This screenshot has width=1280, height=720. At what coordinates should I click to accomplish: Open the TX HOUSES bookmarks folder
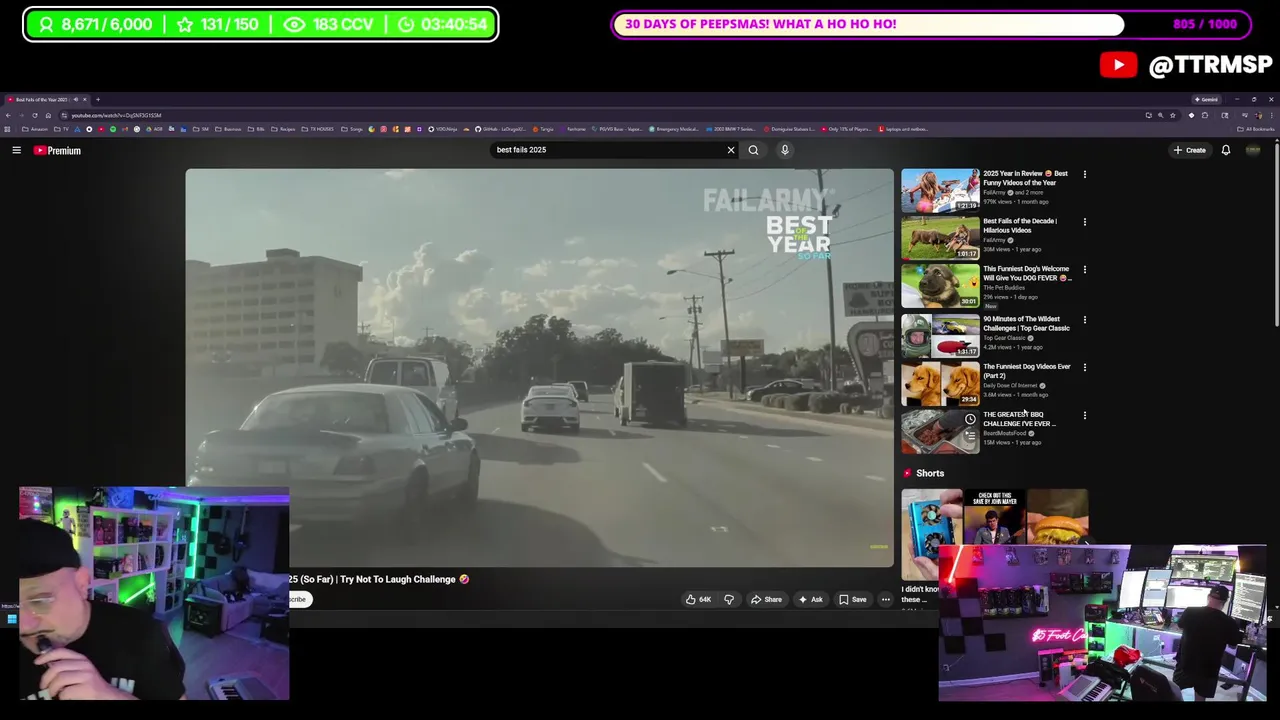click(x=319, y=129)
